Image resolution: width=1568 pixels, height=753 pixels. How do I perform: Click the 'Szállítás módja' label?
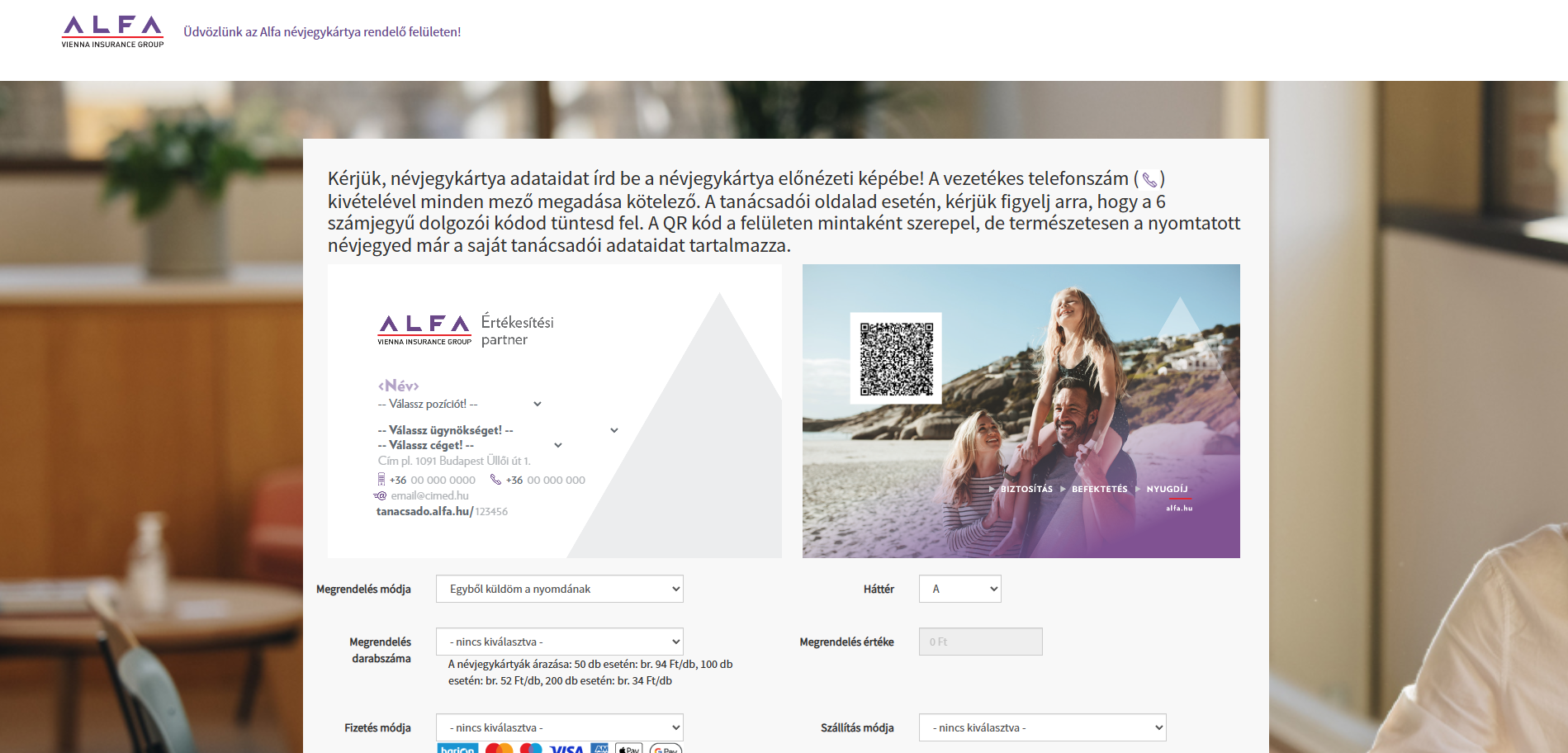(x=857, y=727)
